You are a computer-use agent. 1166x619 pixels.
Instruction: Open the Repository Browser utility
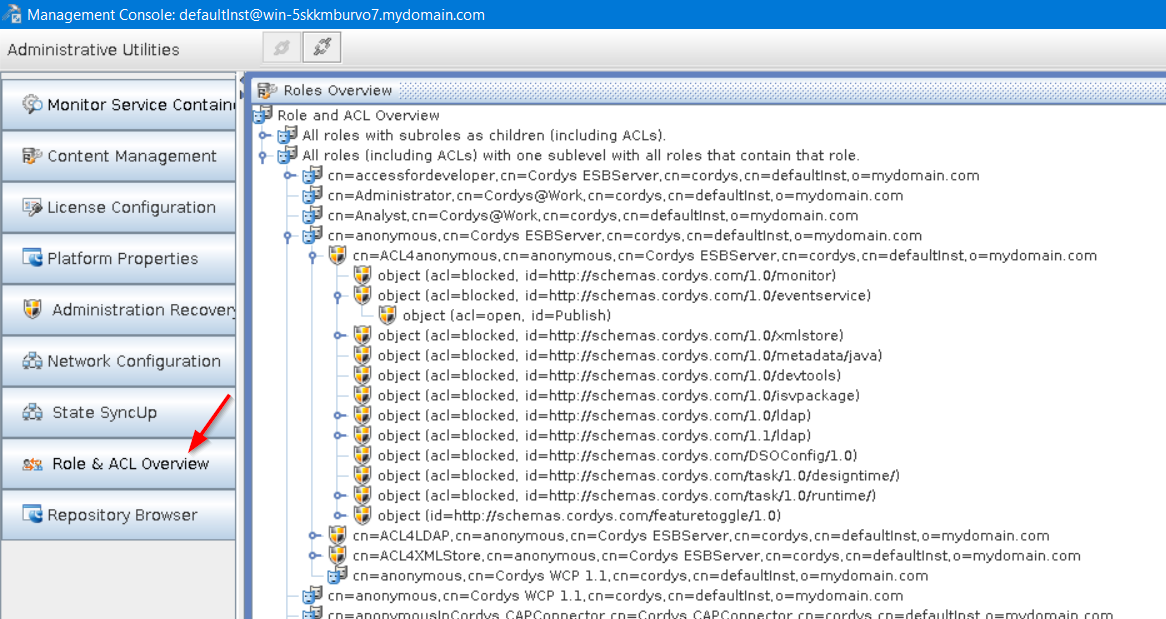point(119,515)
